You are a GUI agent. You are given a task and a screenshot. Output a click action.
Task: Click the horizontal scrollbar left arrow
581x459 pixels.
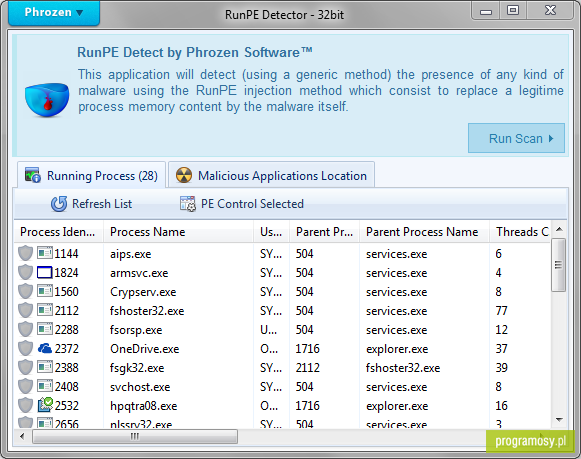click(x=22, y=436)
